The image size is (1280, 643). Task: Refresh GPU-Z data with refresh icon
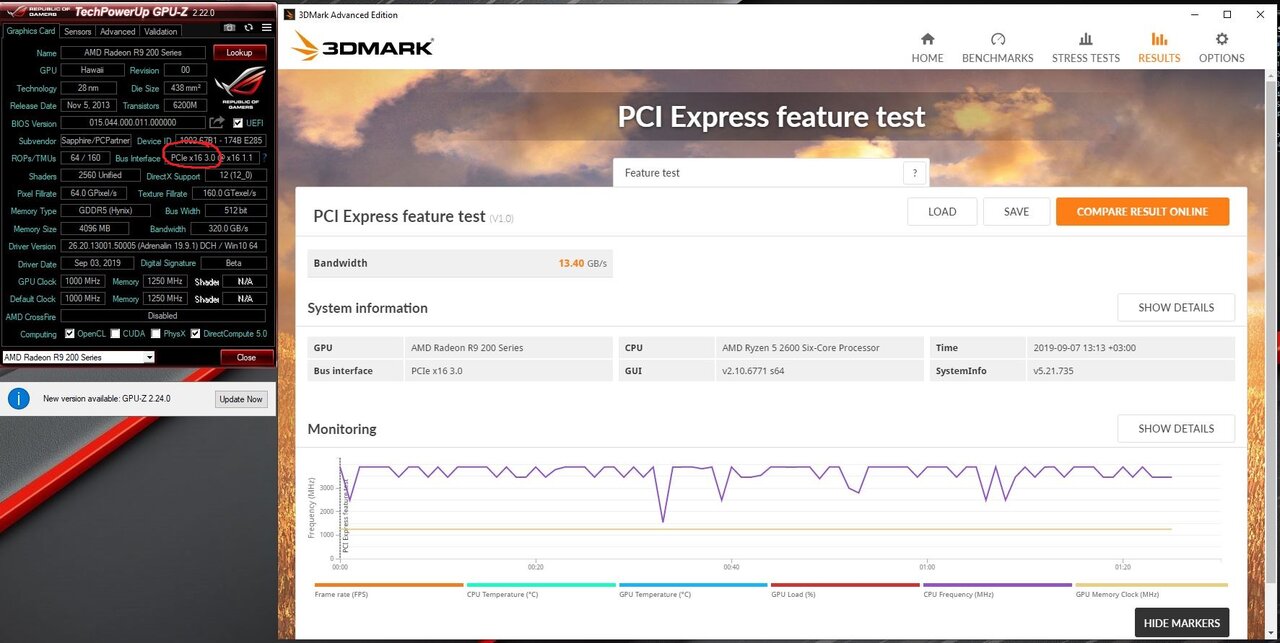click(249, 29)
